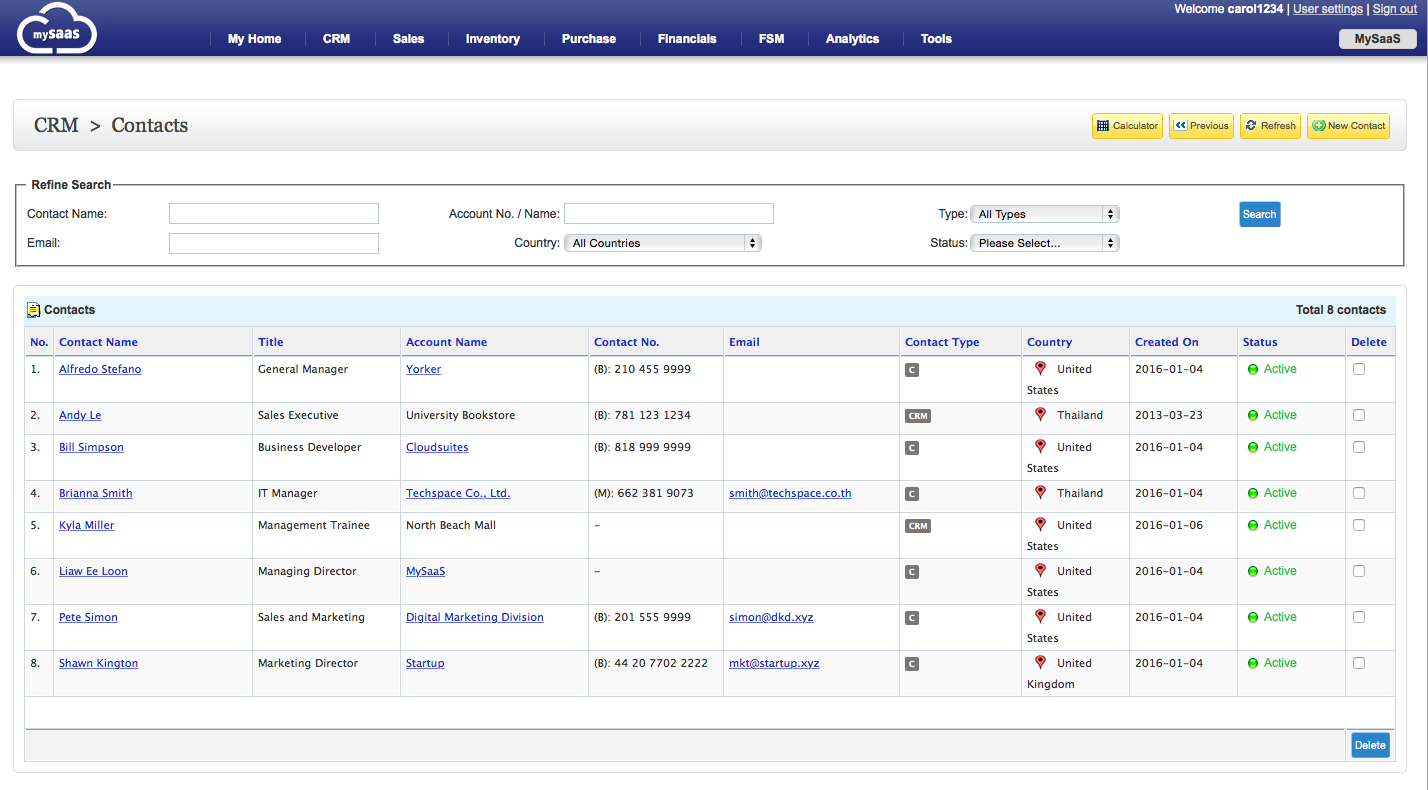Click the mySaaS cloud logo
This screenshot has width=1428, height=790.
point(57,28)
